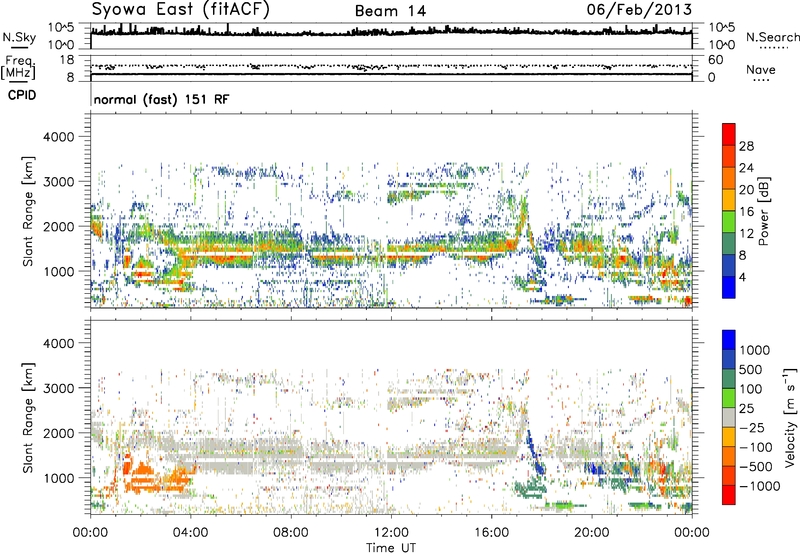
Task: Click the '12' label on Power scale
Action: 746,234
